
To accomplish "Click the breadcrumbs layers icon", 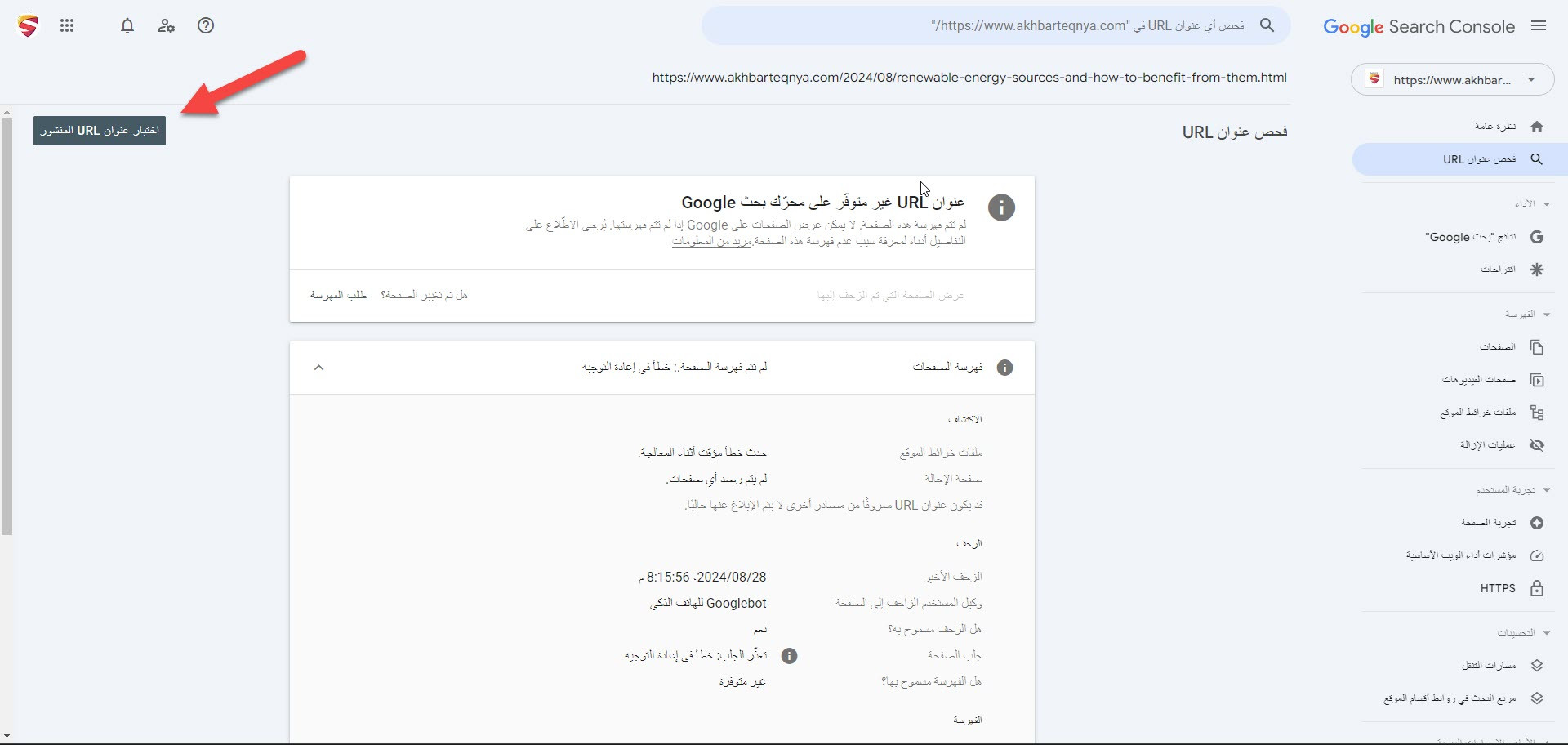I will (x=1537, y=666).
